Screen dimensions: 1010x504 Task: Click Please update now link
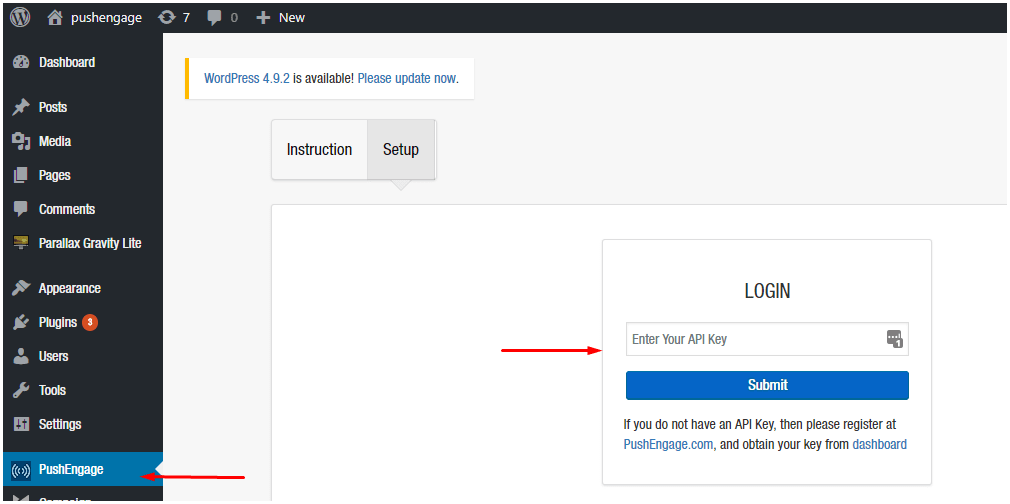(406, 79)
